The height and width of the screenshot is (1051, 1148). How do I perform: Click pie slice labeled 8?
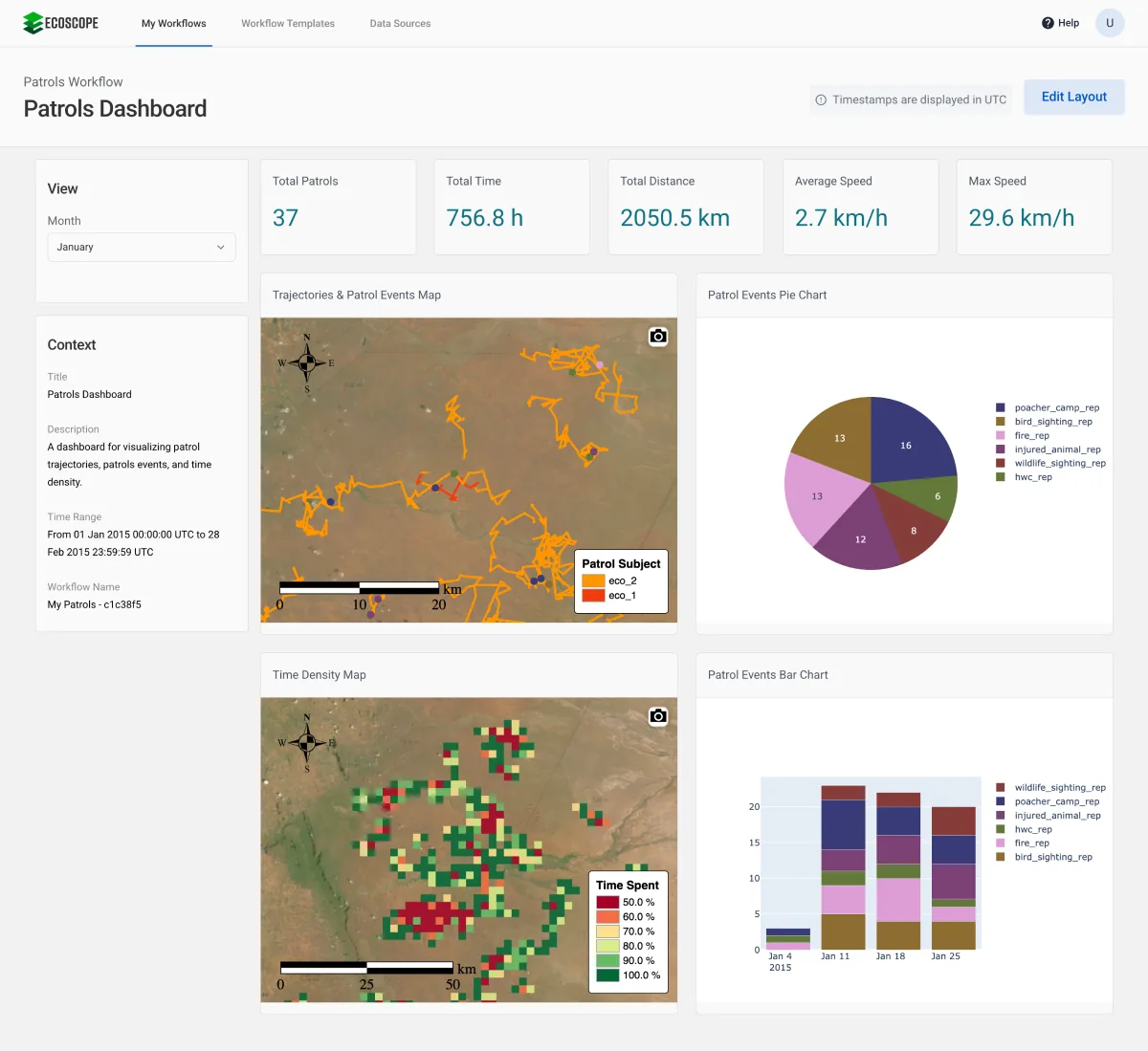coord(912,529)
